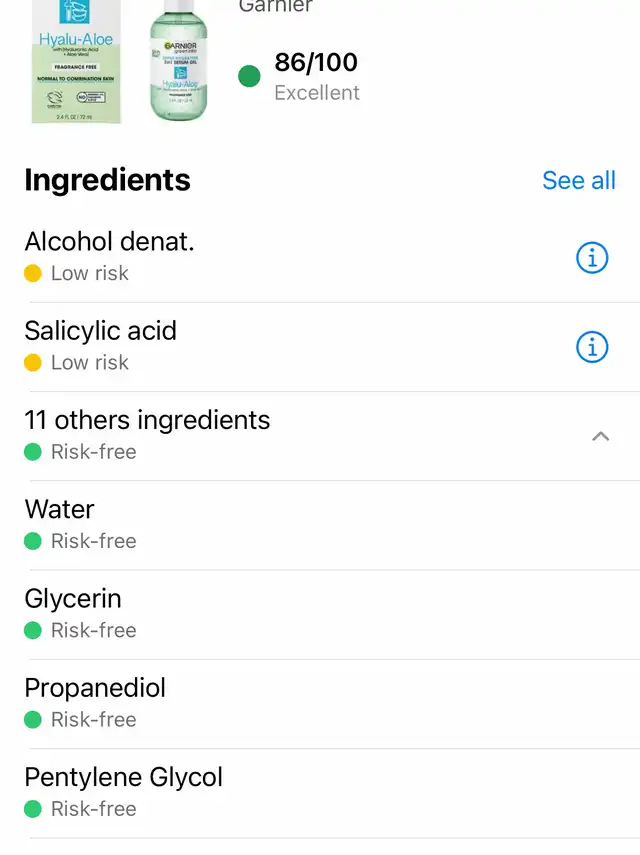This screenshot has height=855, width=640.
Task: Tap the green dot under Water
Action: click(33, 541)
